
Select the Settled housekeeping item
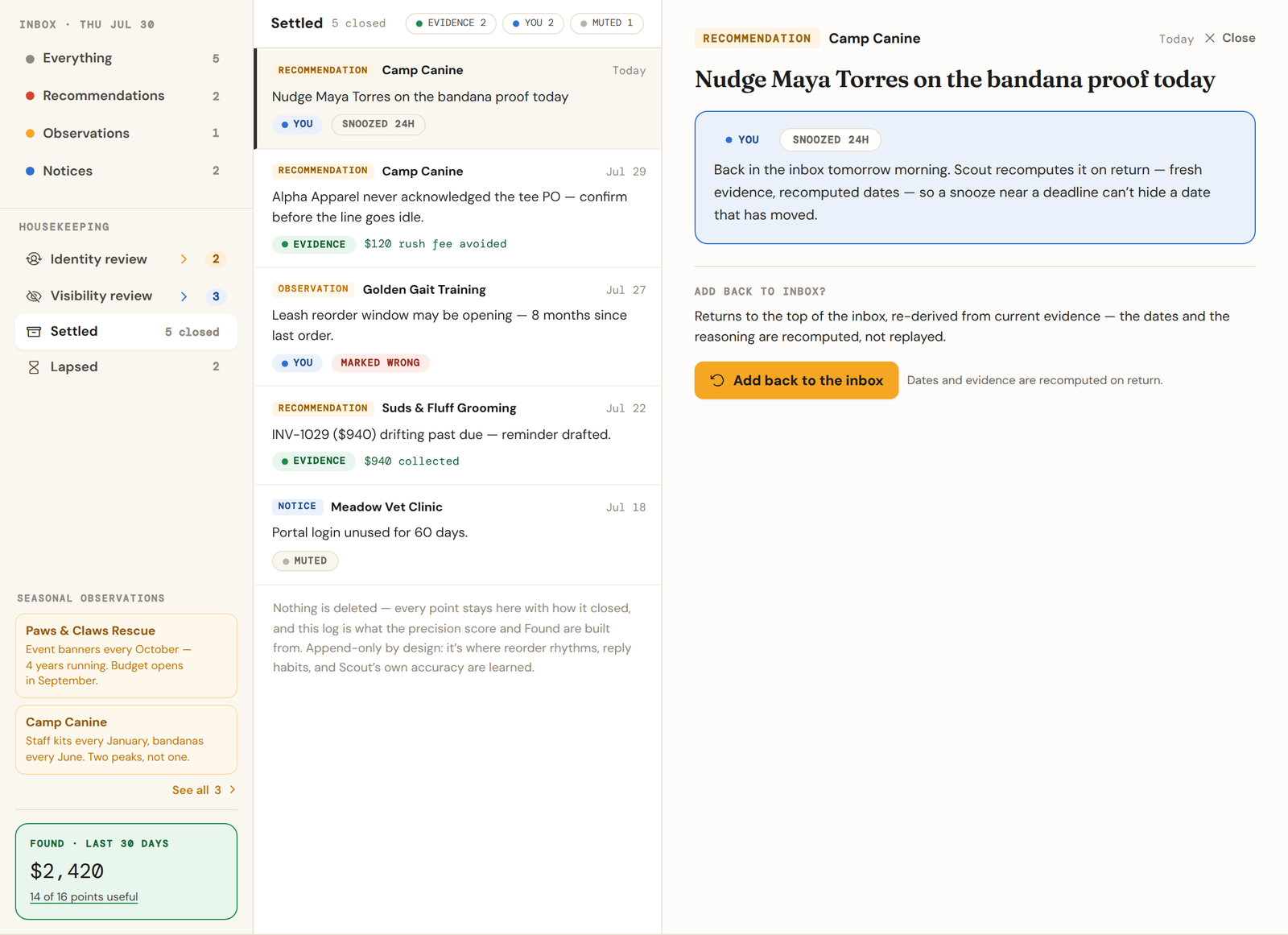coord(126,332)
